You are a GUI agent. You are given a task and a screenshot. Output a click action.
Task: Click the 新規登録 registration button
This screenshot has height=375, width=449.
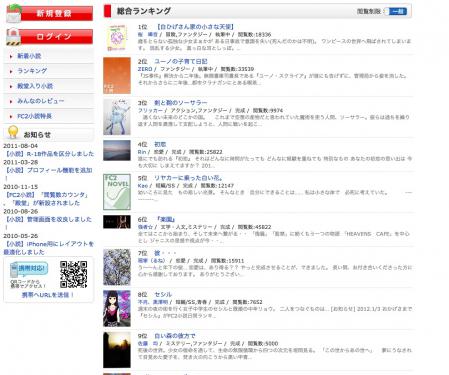click(x=49, y=13)
